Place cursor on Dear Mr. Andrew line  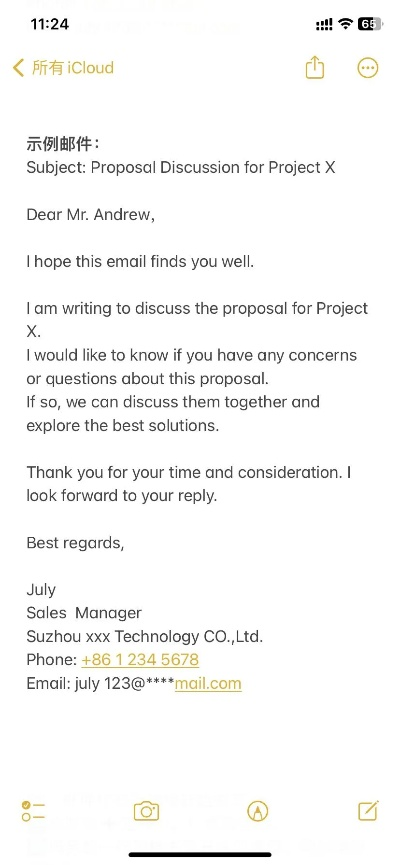(90, 214)
